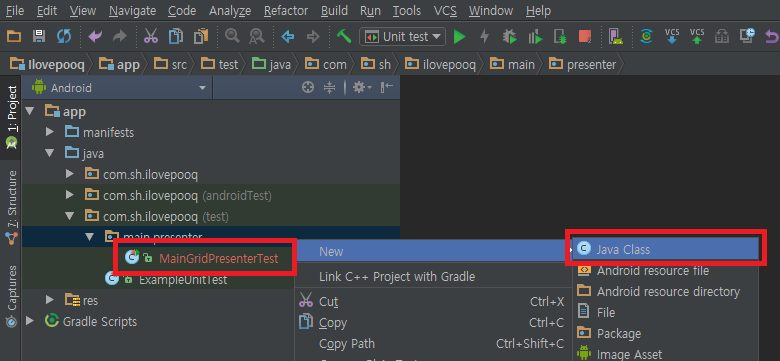
Task: Click the Debug bug icon in toolbar
Action: 510,37
